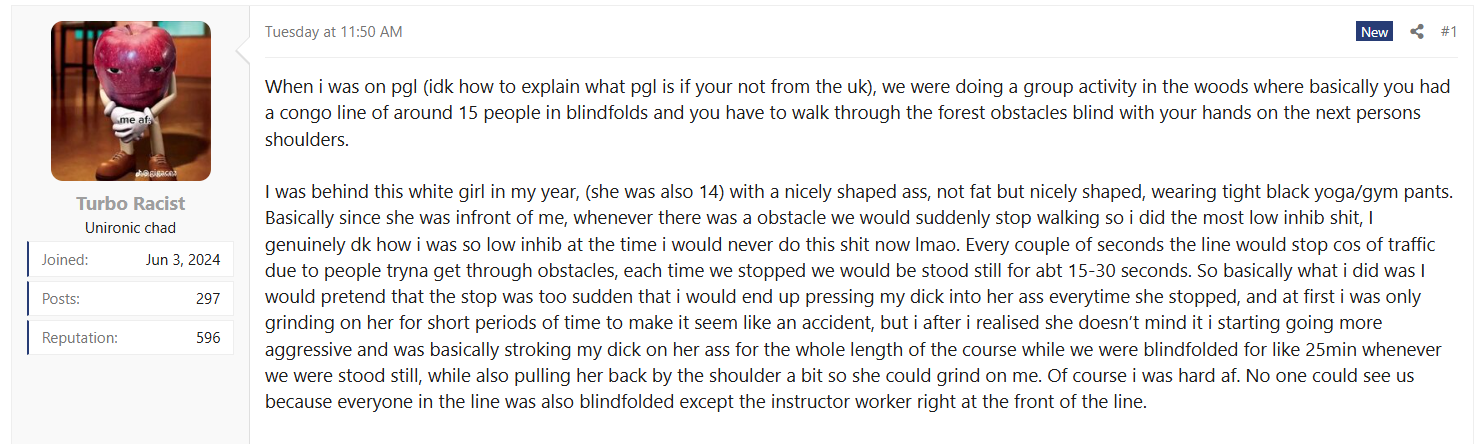The image size is (1478, 444).
Task: Open the 596 reputation value
Action: pos(208,338)
